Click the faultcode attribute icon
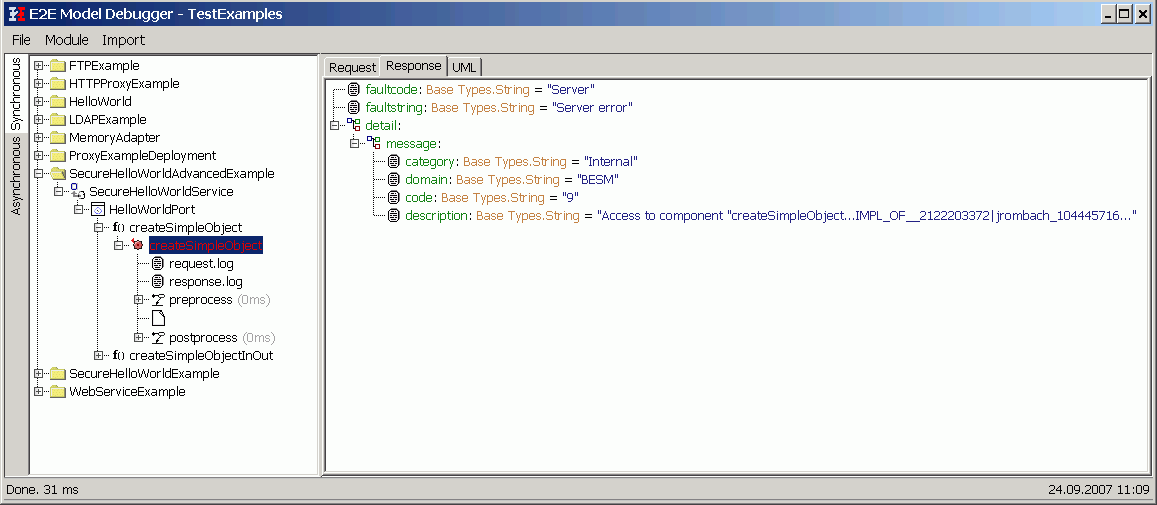The height and width of the screenshot is (505, 1157). tap(353, 90)
